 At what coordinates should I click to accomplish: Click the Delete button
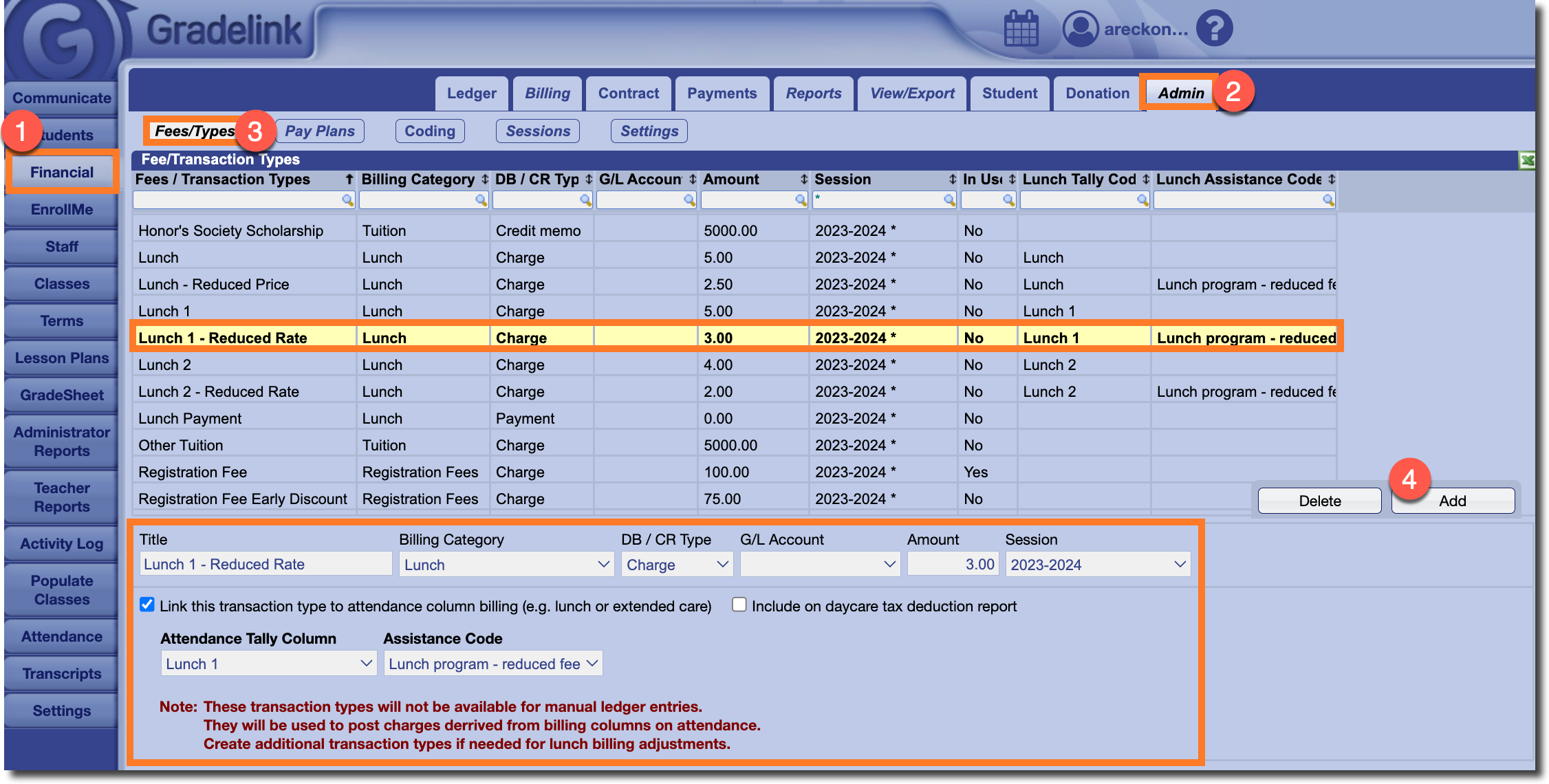tap(1319, 501)
